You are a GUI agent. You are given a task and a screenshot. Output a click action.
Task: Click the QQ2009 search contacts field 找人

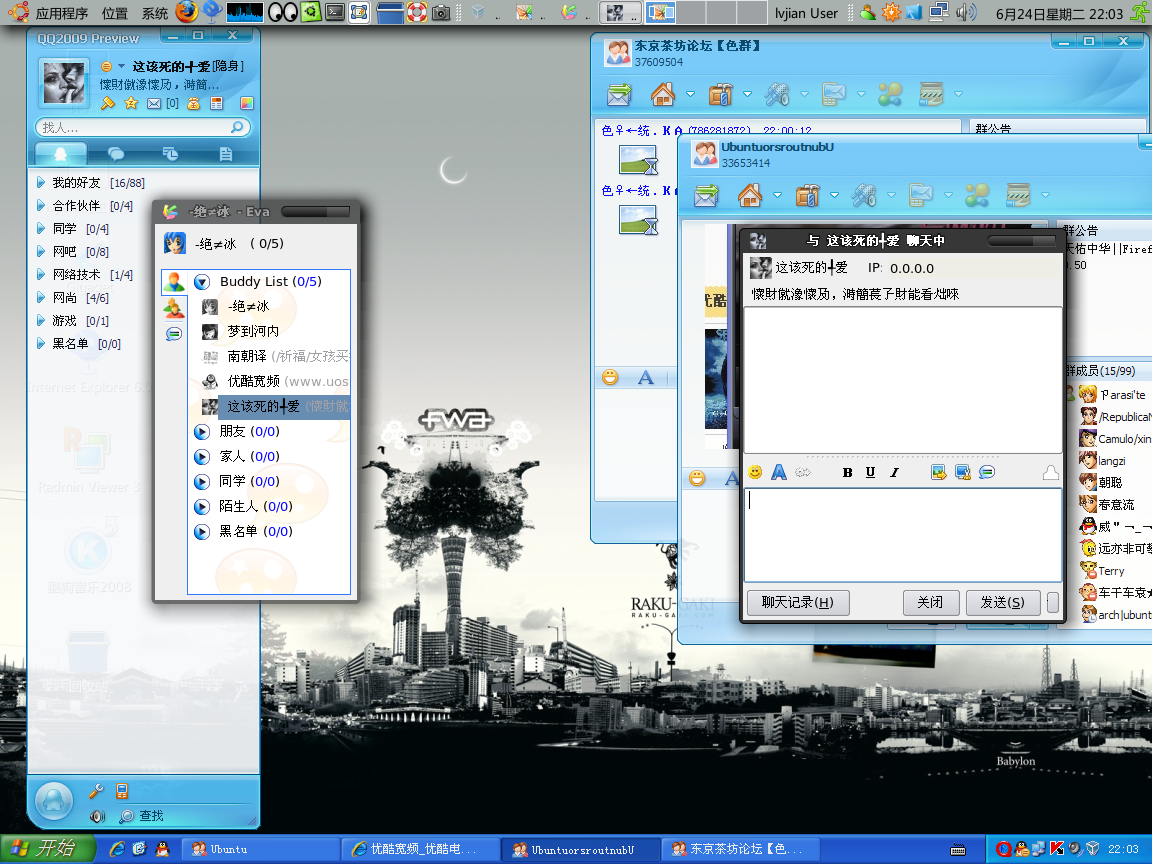[143, 128]
